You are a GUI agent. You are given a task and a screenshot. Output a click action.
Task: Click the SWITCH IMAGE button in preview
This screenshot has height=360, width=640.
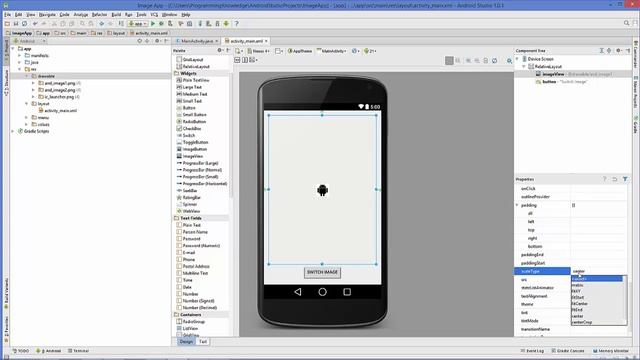coord(322,272)
